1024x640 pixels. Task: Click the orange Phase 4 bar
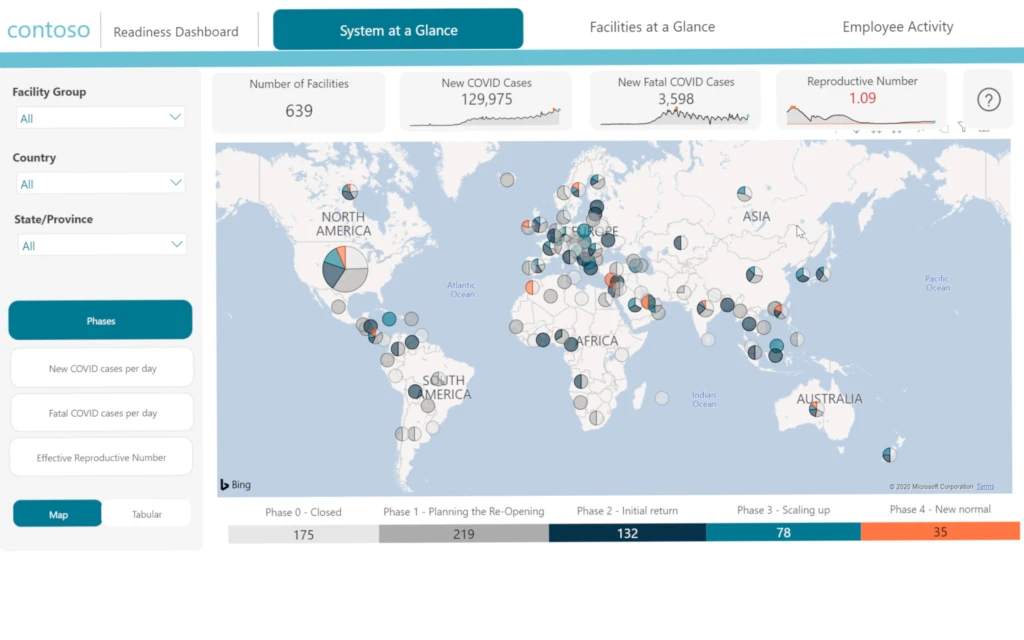pyautogui.click(x=939, y=532)
